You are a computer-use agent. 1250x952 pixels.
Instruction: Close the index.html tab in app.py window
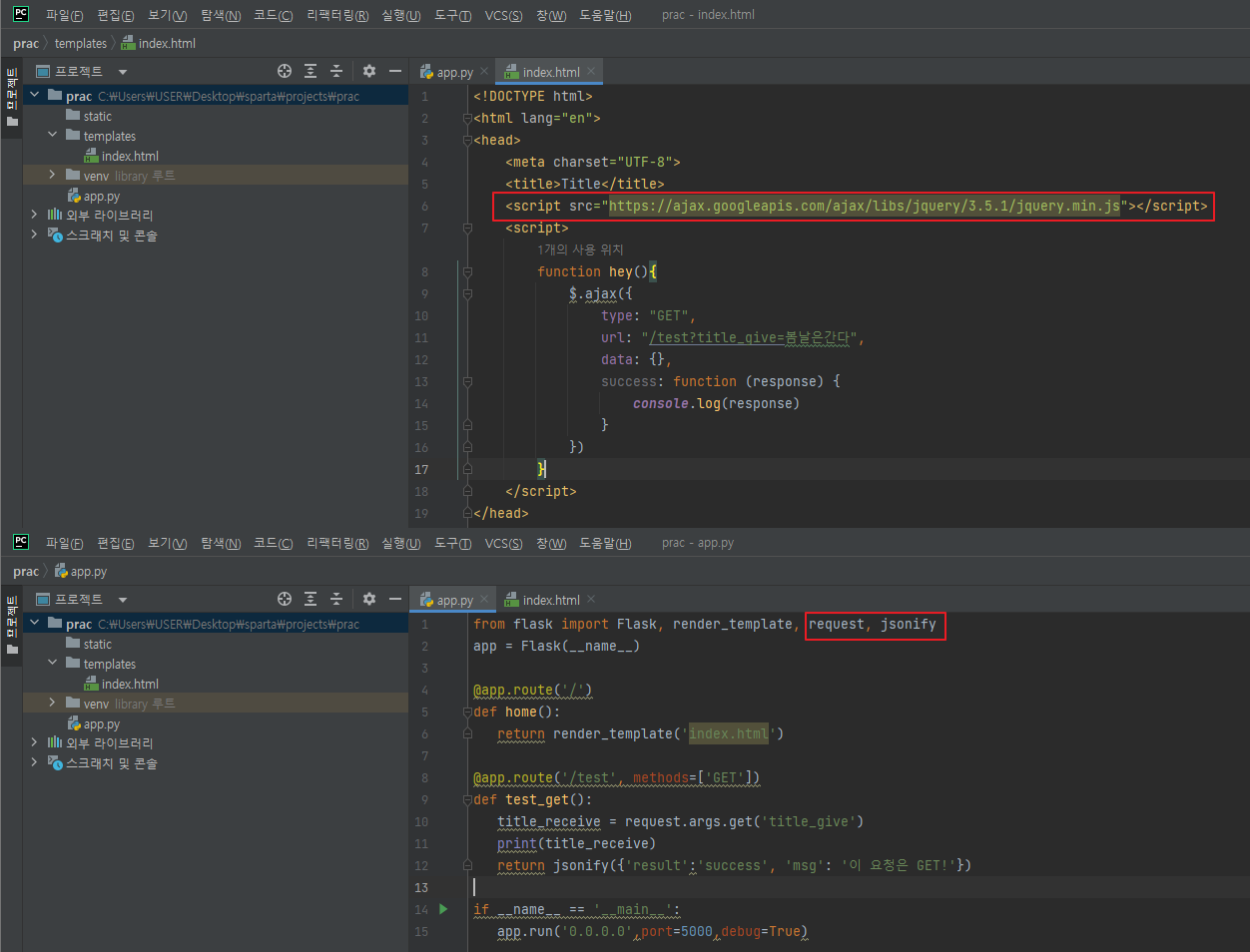point(591,599)
